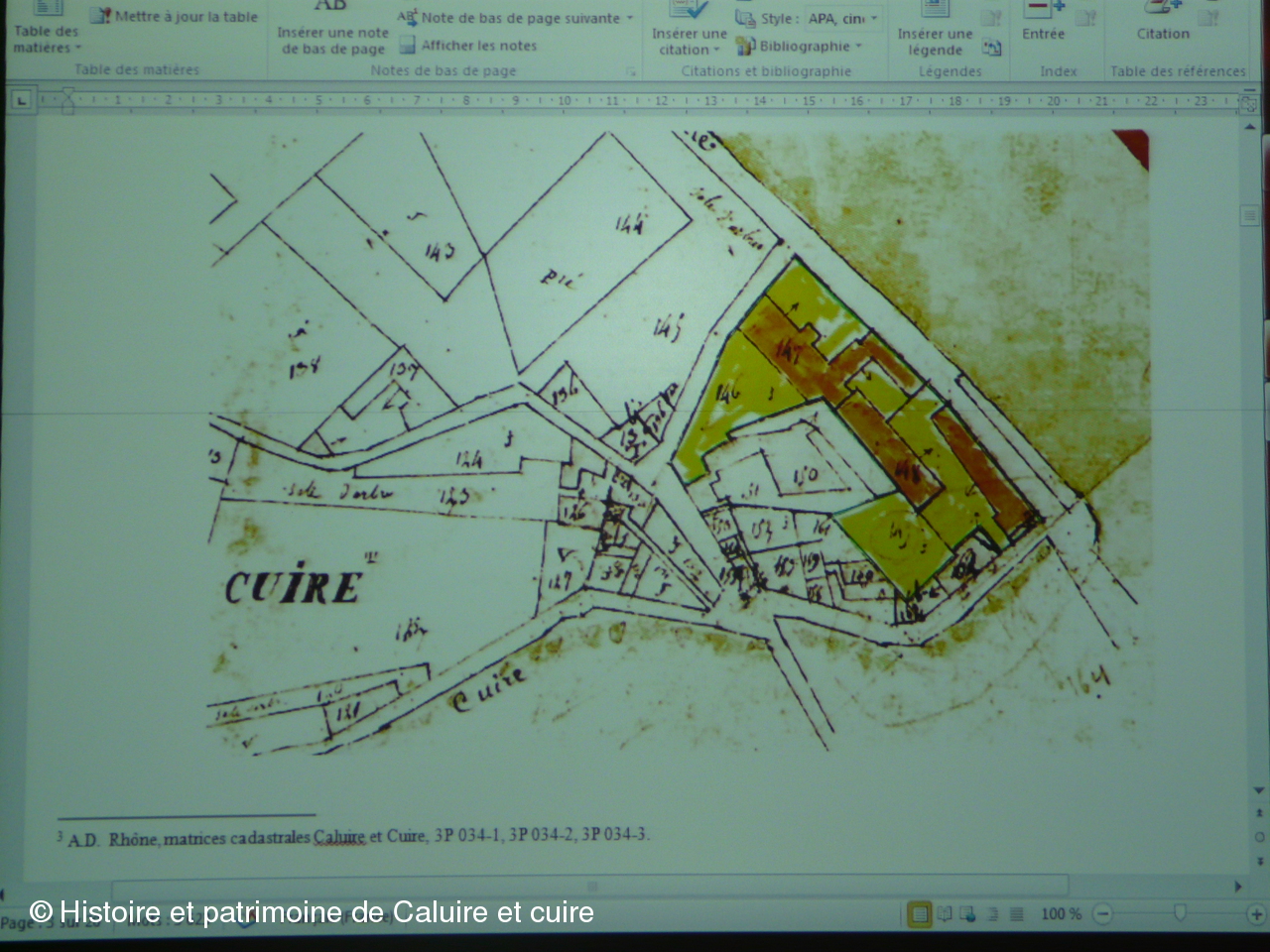Switch to Draft view icon
1270x952 pixels.
tap(1016, 913)
